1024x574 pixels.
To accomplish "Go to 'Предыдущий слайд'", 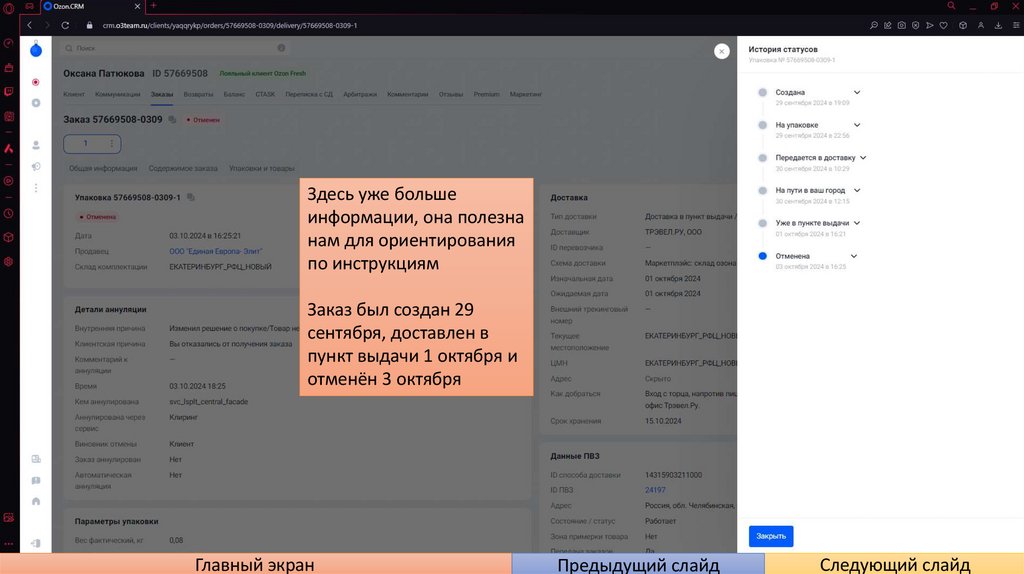I will point(638,564).
